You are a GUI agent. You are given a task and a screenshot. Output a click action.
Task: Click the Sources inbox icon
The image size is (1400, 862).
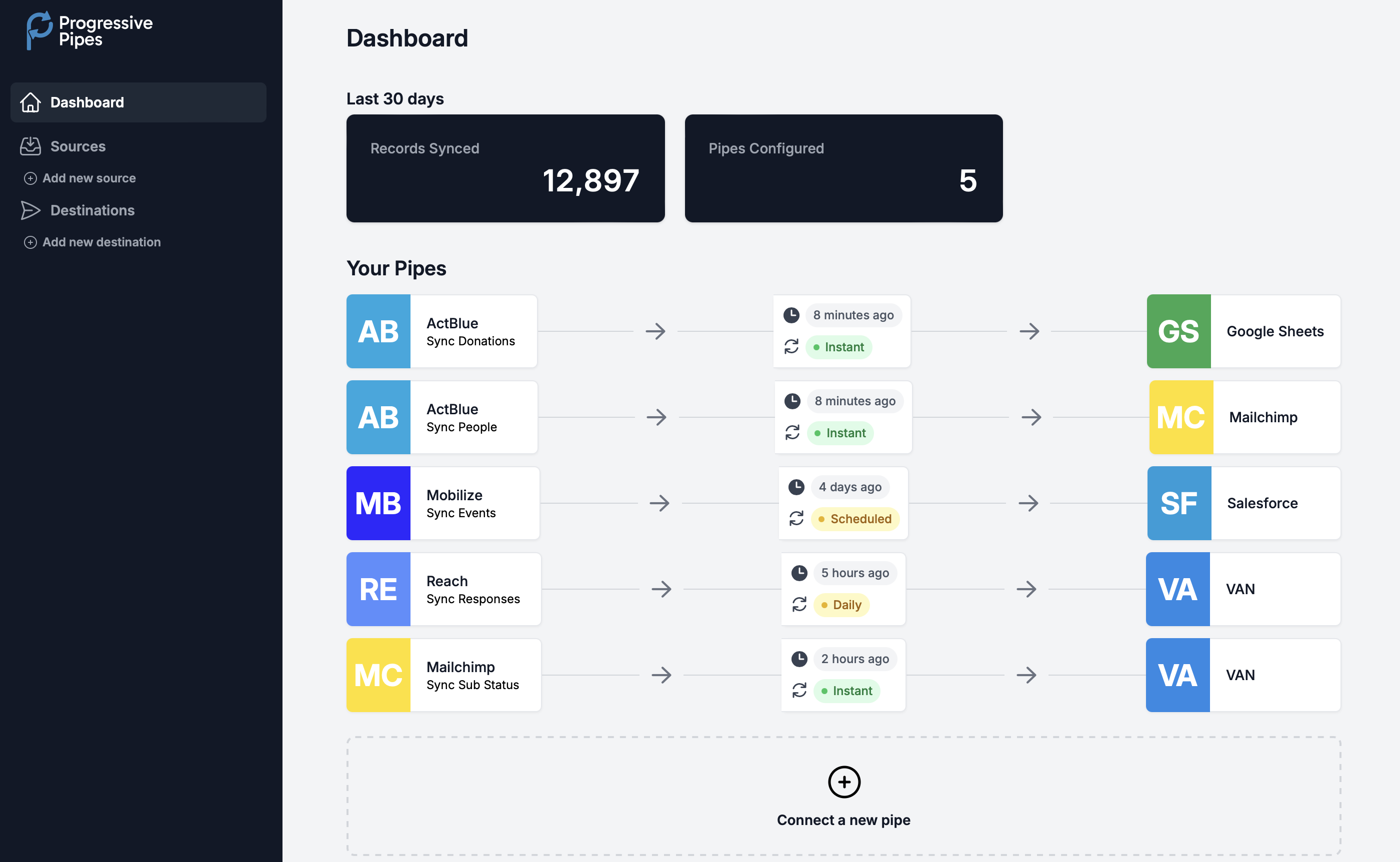[30, 146]
